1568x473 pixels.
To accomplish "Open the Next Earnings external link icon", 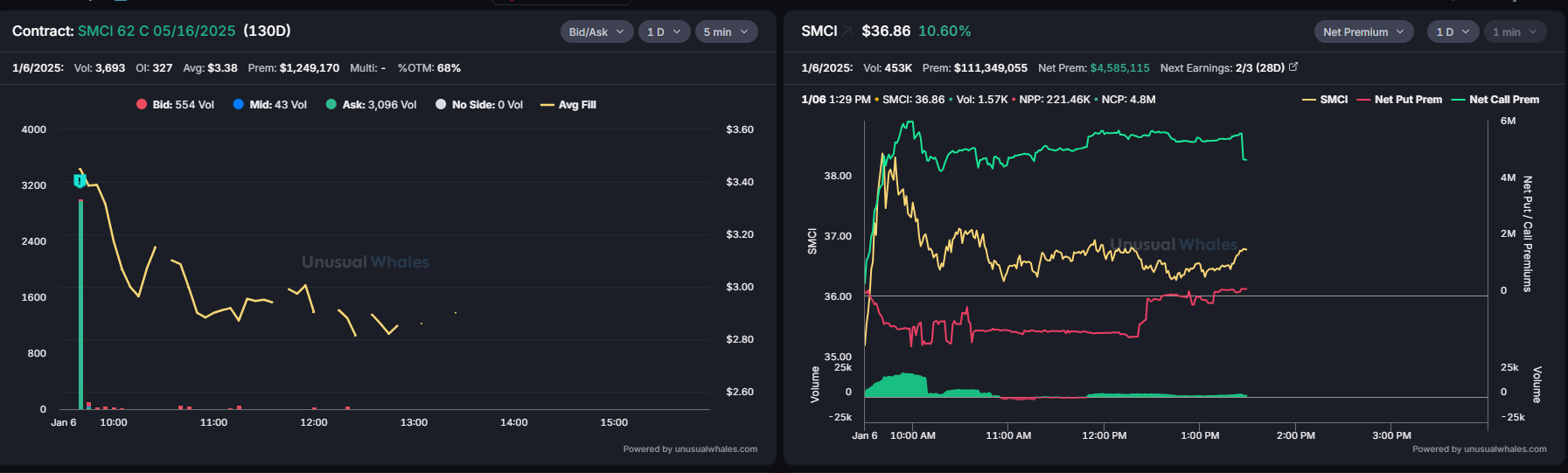I will pos(1293,66).
